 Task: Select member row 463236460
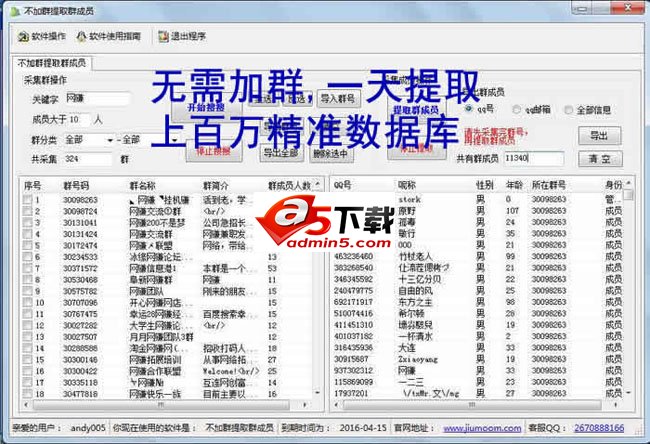[x=477, y=256]
